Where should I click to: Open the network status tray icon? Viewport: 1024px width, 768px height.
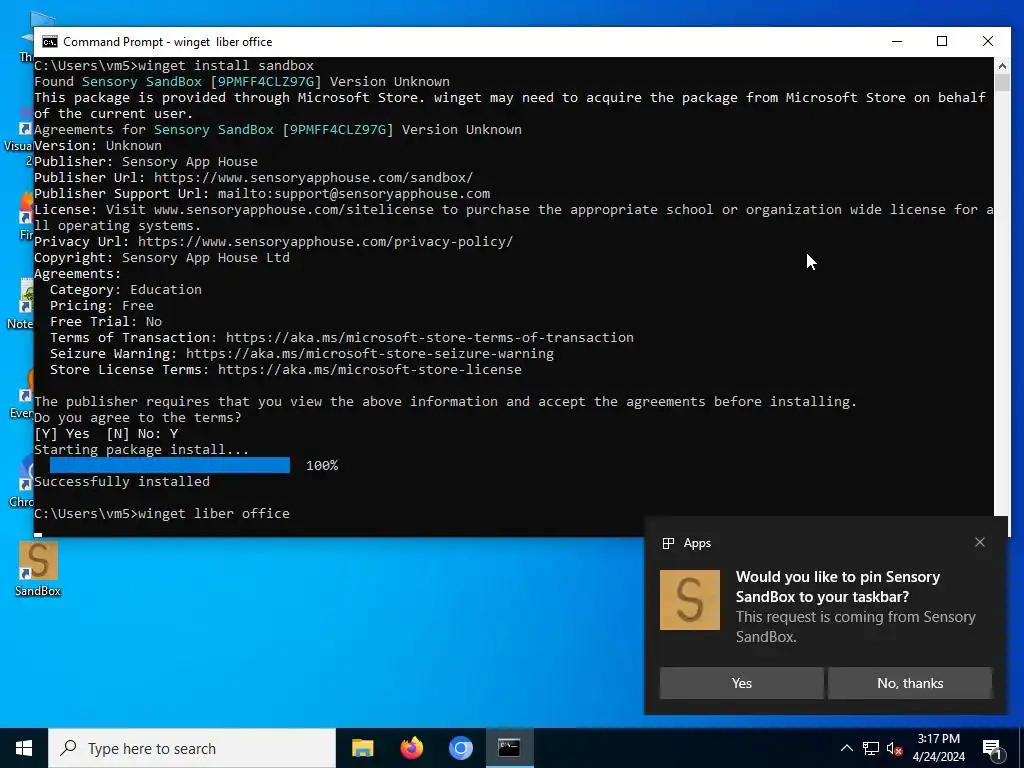(x=871, y=748)
